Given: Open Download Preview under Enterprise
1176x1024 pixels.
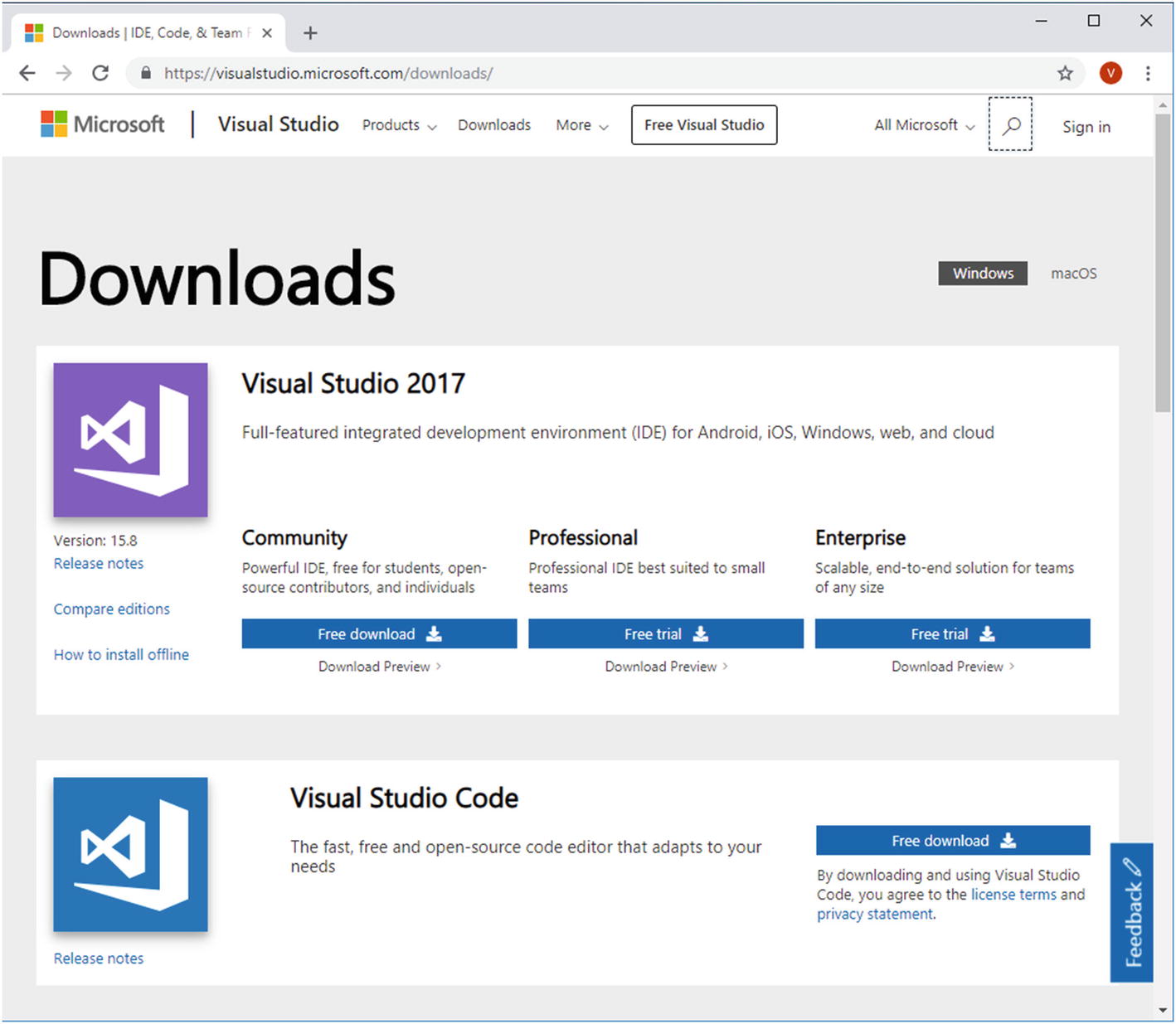Looking at the screenshot, I should (953, 667).
